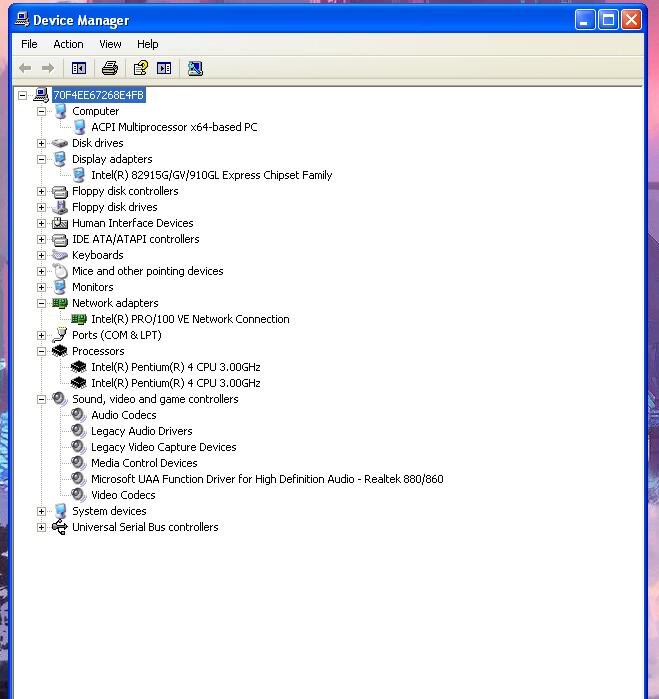Click the System devices icon
The width and height of the screenshot is (659, 699).
60,511
